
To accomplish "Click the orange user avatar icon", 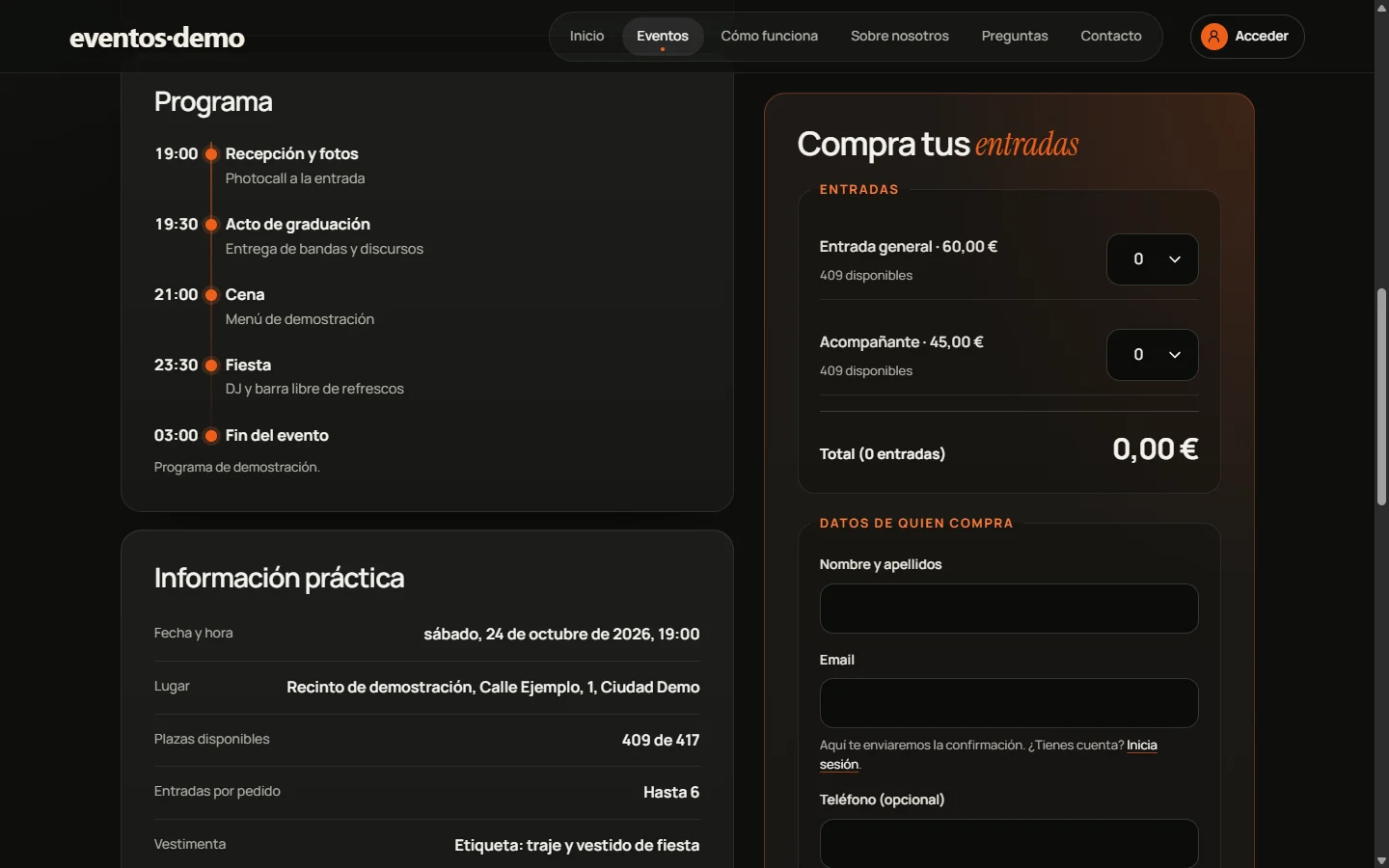I will (1213, 37).
